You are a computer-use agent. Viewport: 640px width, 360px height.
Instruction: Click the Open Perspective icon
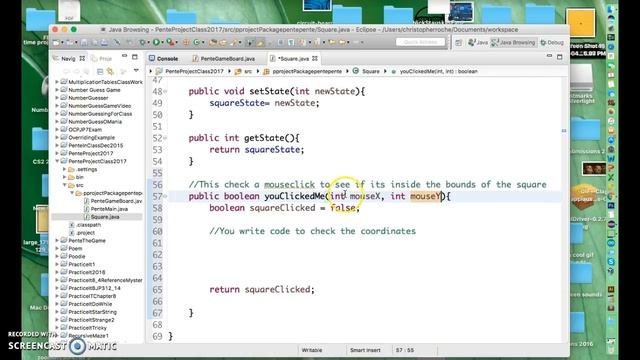tap(458, 42)
